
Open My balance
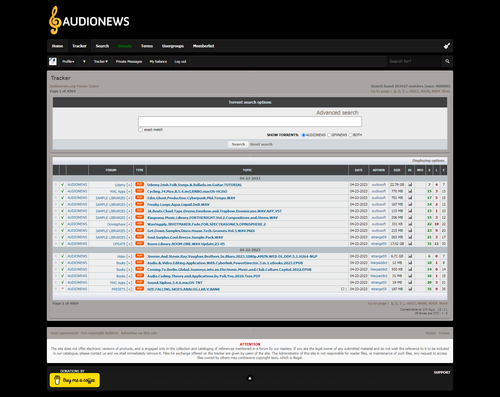coord(158,61)
